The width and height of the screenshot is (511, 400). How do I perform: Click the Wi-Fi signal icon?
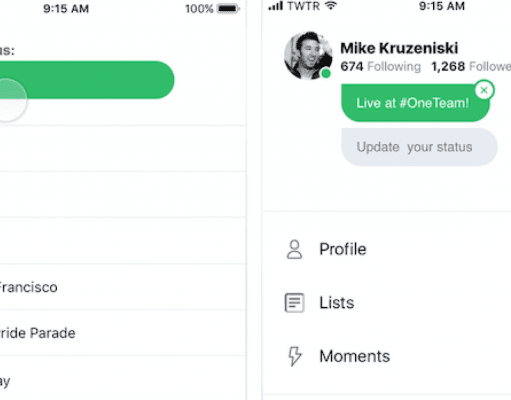tap(331, 5)
